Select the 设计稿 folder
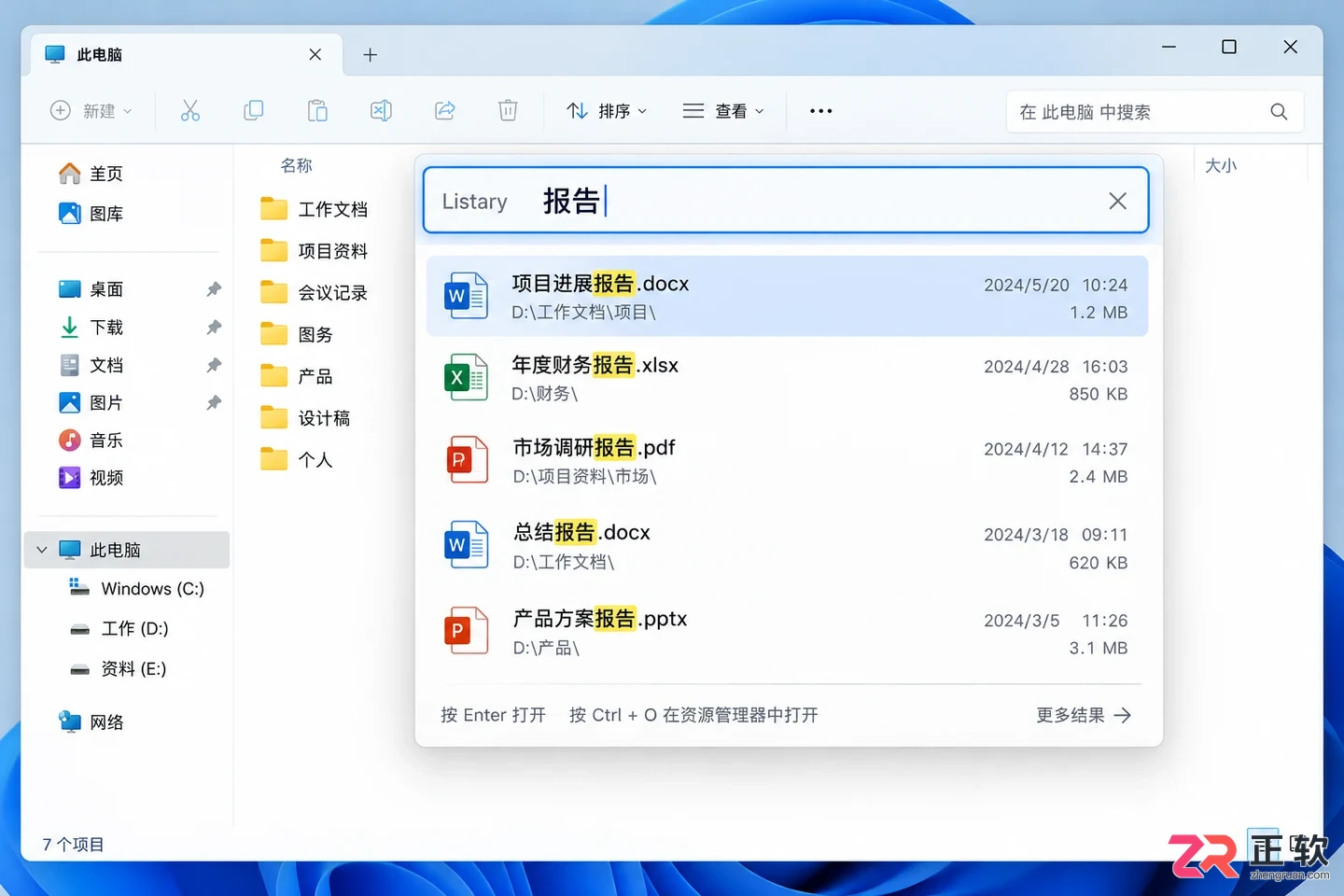 point(305,418)
